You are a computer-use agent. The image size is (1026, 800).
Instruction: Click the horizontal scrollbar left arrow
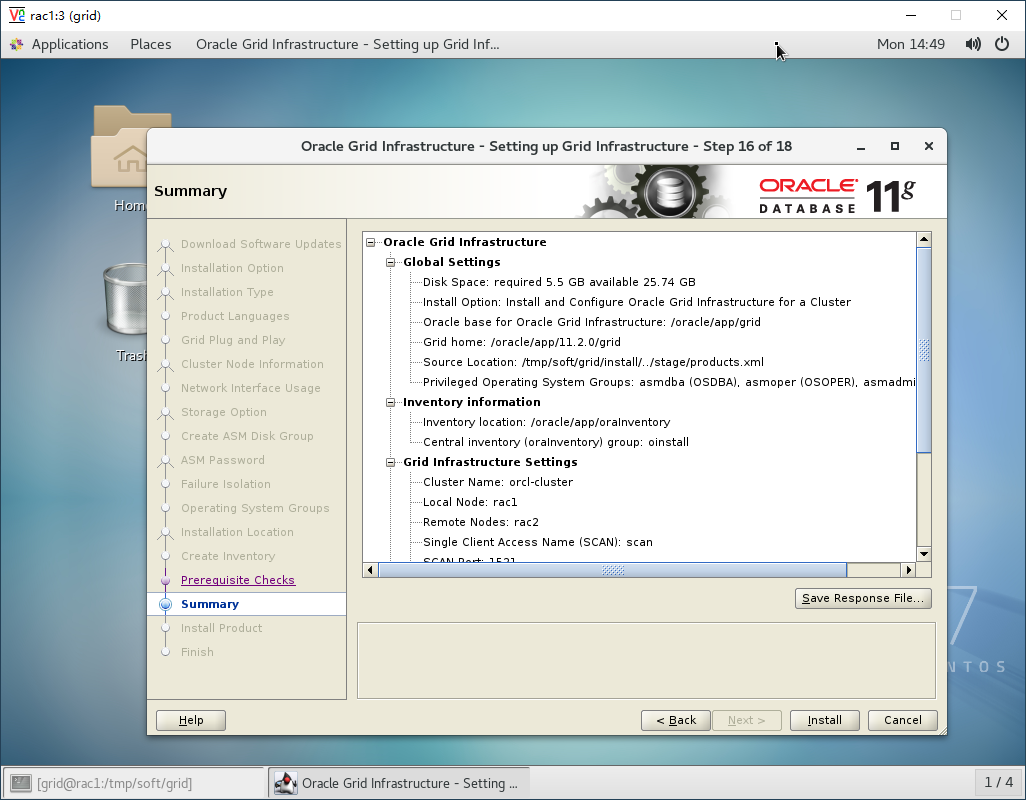370,570
